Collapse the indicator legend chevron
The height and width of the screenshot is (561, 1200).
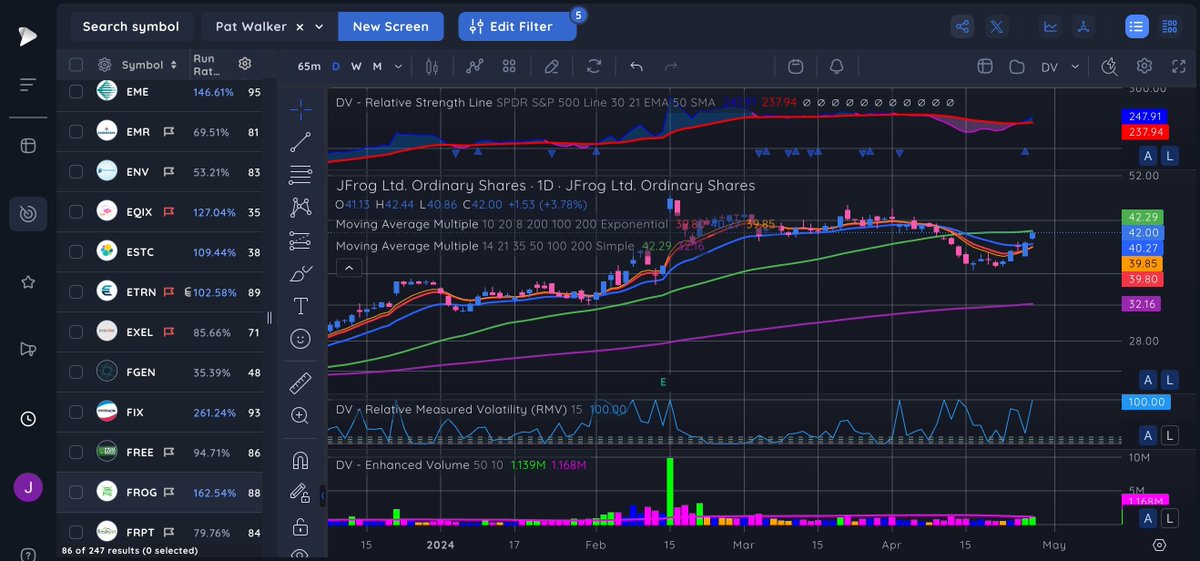pyautogui.click(x=347, y=267)
